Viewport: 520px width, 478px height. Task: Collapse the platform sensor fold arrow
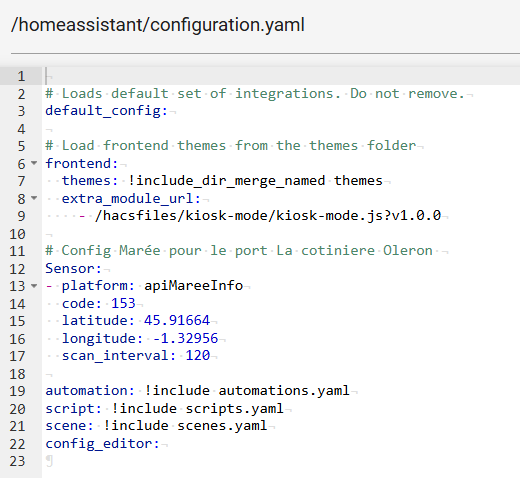coord(34,286)
